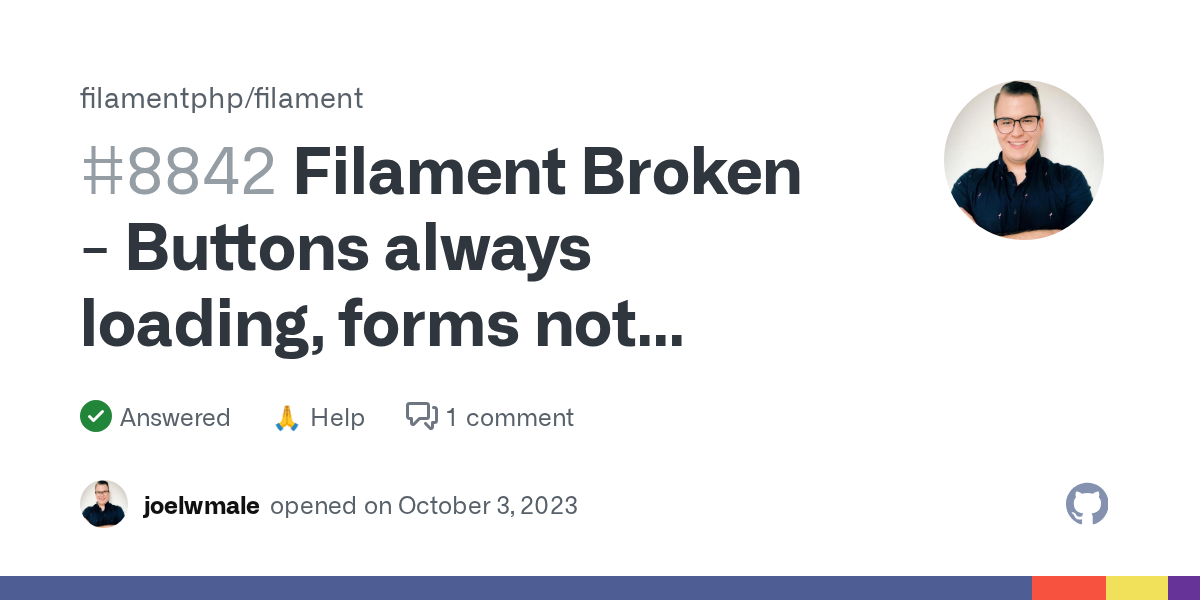Click the GitHub Octocat logo
1200x600 pixels.
click(1087, 505)
